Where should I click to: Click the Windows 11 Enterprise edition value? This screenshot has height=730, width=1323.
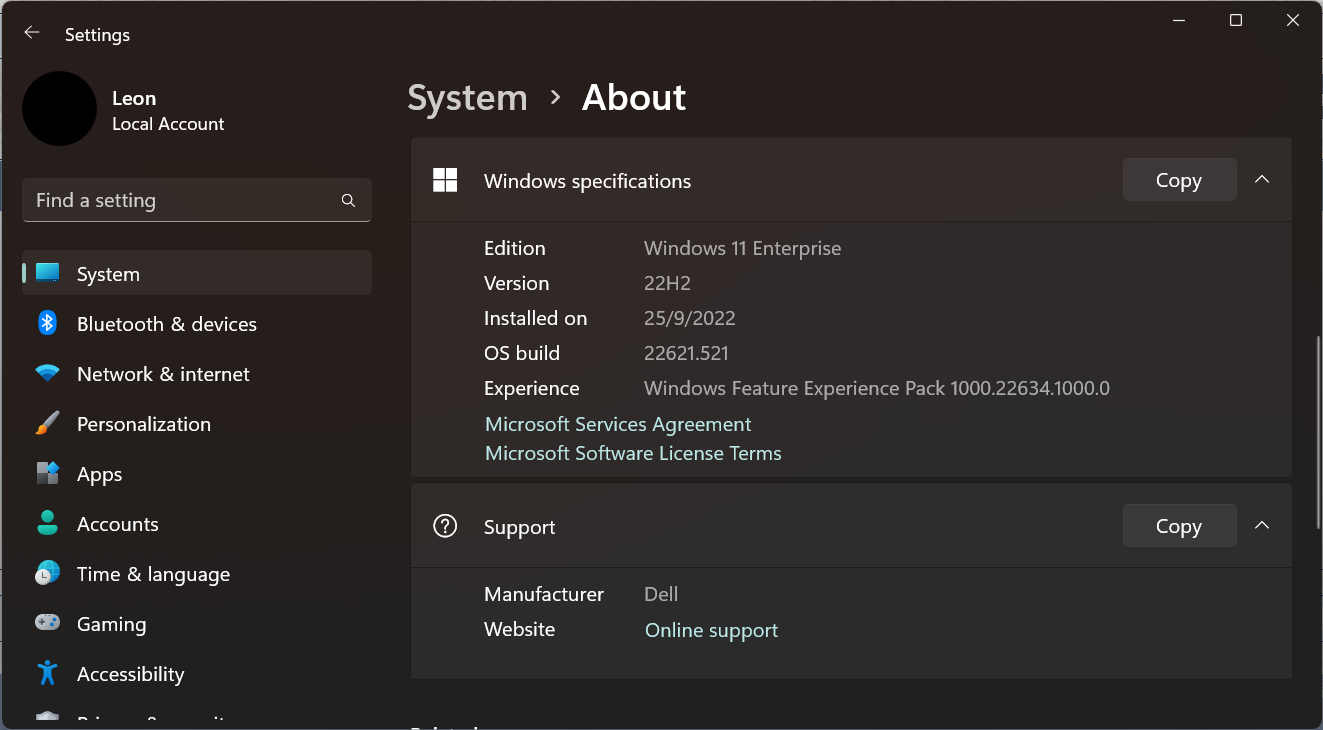click(742, 248)
